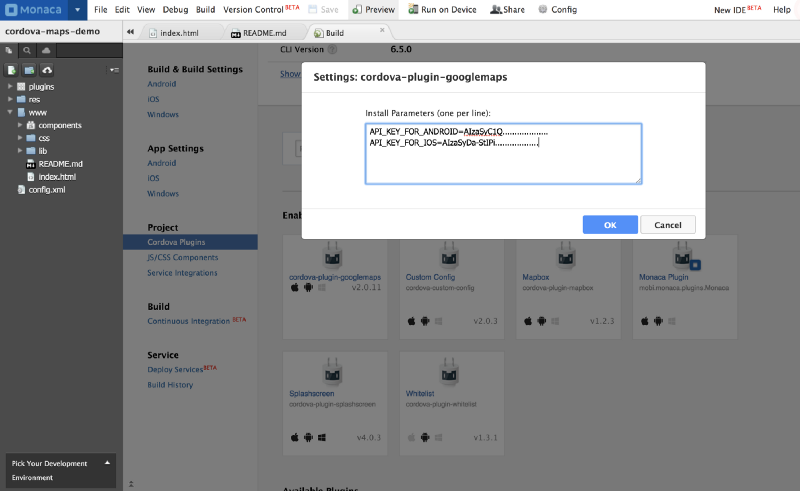The image size is (800, 491).
Task: Click the CLI Version help icon
Action: (332, 50)
